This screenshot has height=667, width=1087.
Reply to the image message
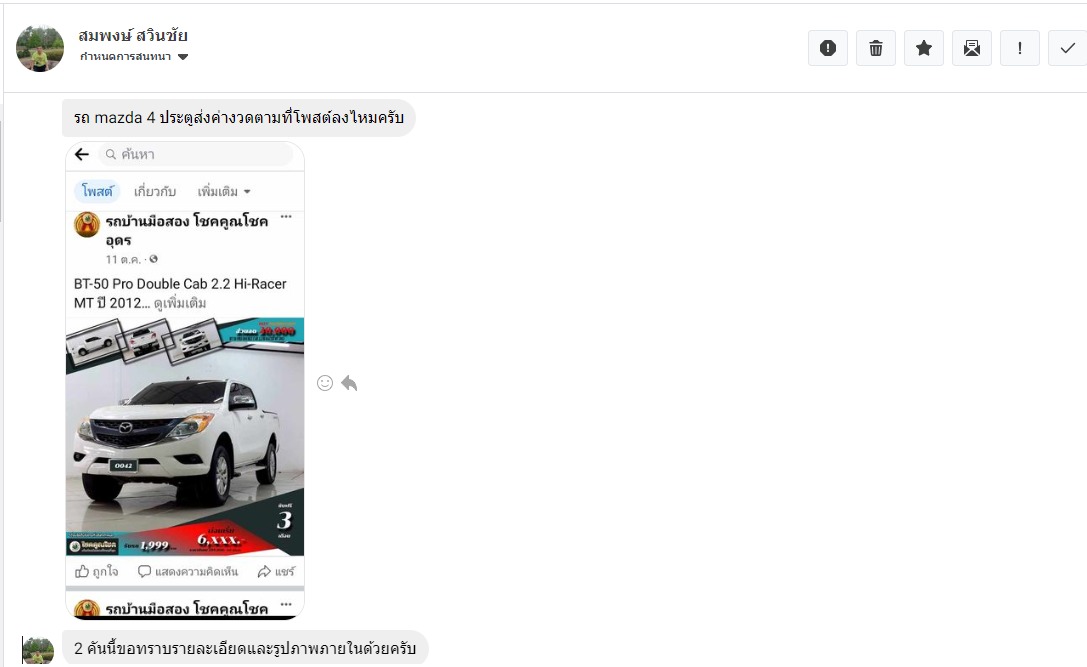349,383
